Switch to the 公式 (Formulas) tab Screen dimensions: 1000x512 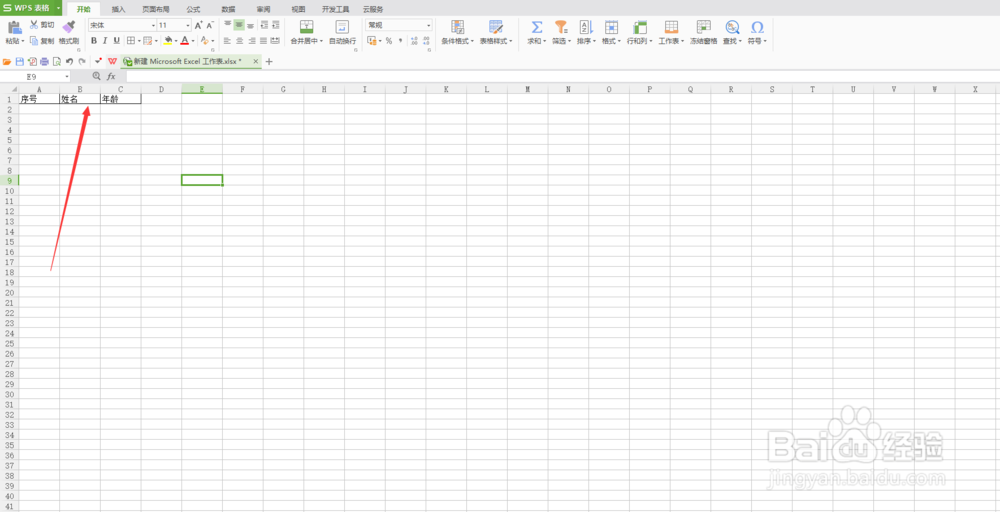[x=193, y=10]
